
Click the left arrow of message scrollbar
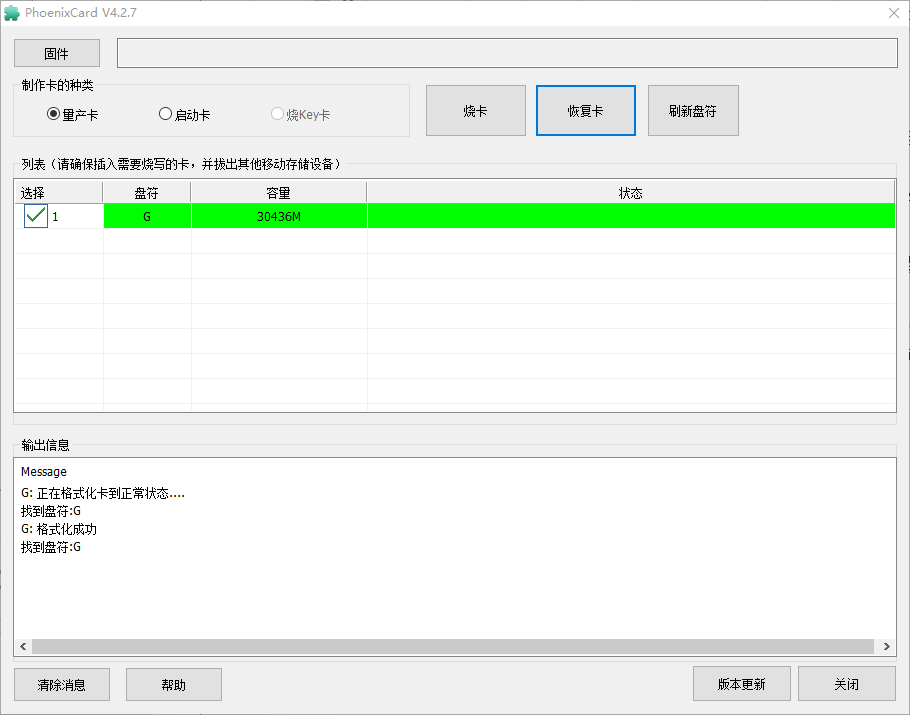click(x=23, y=646)
